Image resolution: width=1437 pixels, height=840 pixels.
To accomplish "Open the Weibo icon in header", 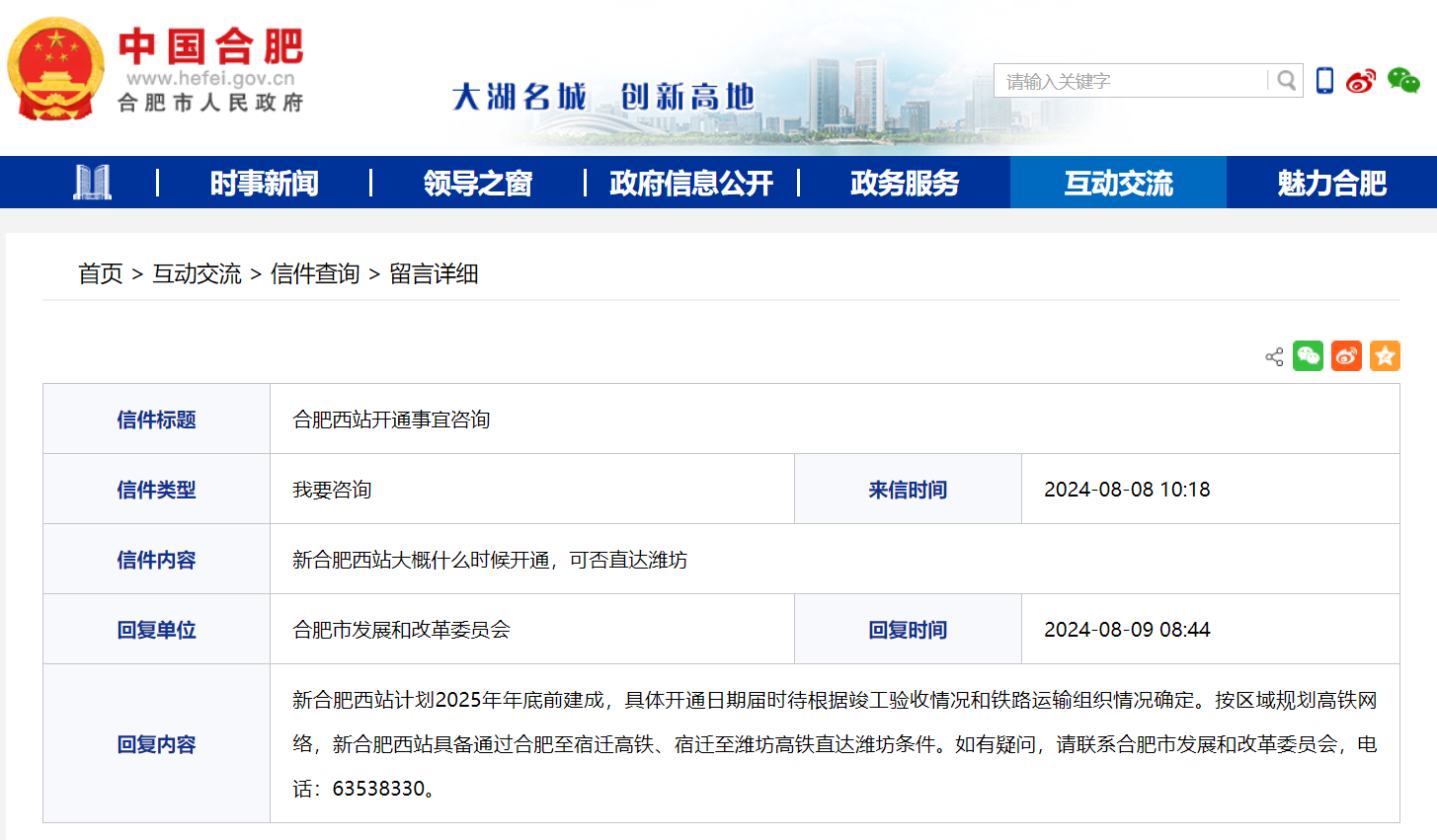I will [1361, 81].
